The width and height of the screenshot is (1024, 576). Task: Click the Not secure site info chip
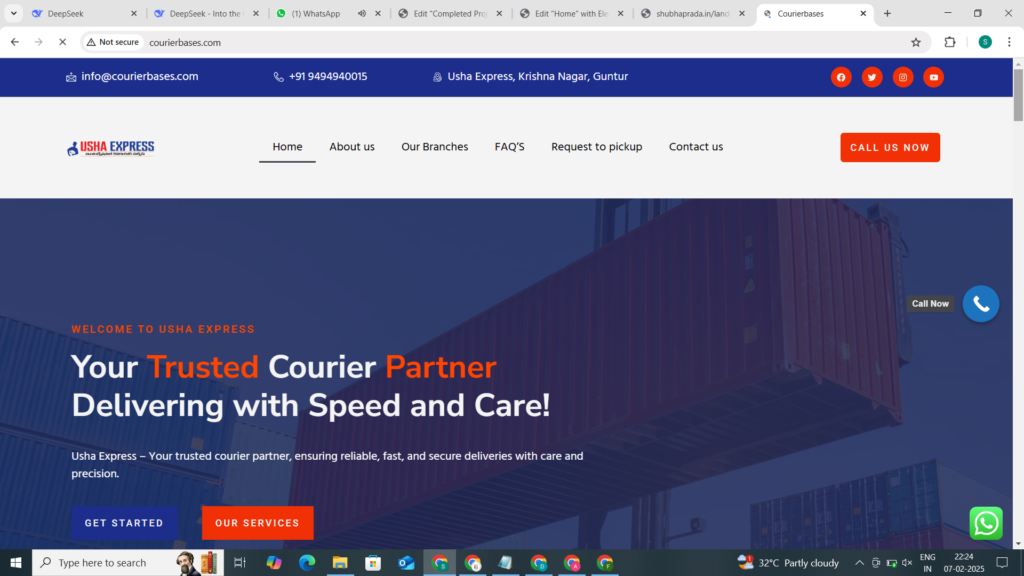113,42
